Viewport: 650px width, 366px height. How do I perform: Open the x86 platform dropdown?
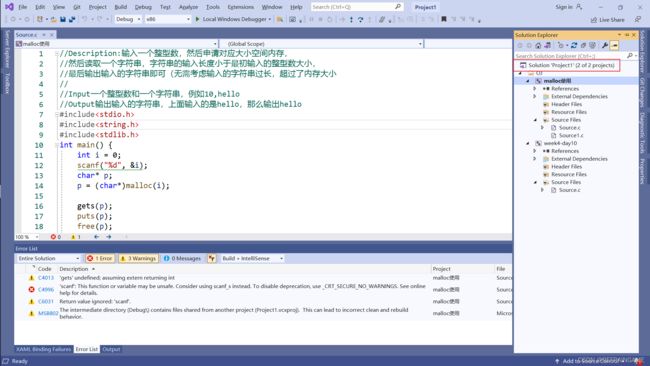[x=168, y=19]
